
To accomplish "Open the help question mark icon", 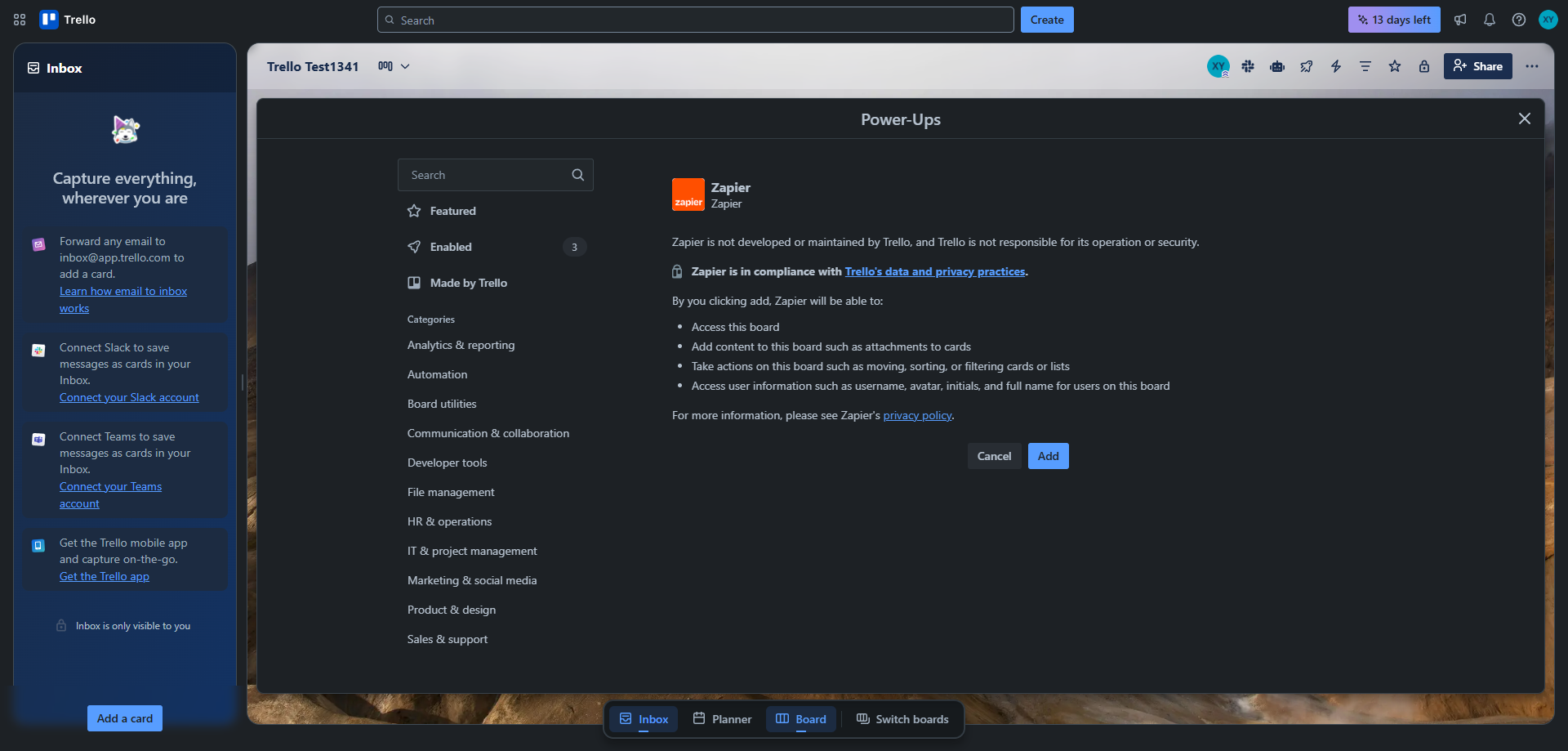I will coord(1519,20).
